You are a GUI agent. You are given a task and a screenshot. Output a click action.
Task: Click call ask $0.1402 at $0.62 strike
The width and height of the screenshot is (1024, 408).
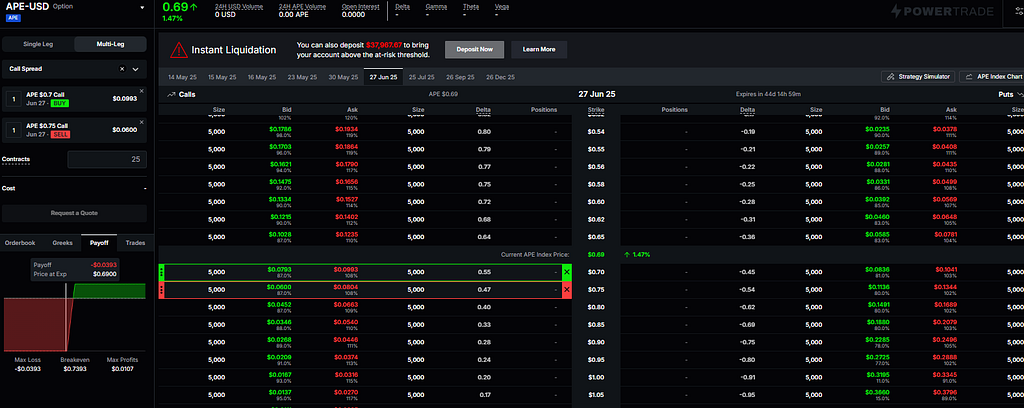click(347, 217)
